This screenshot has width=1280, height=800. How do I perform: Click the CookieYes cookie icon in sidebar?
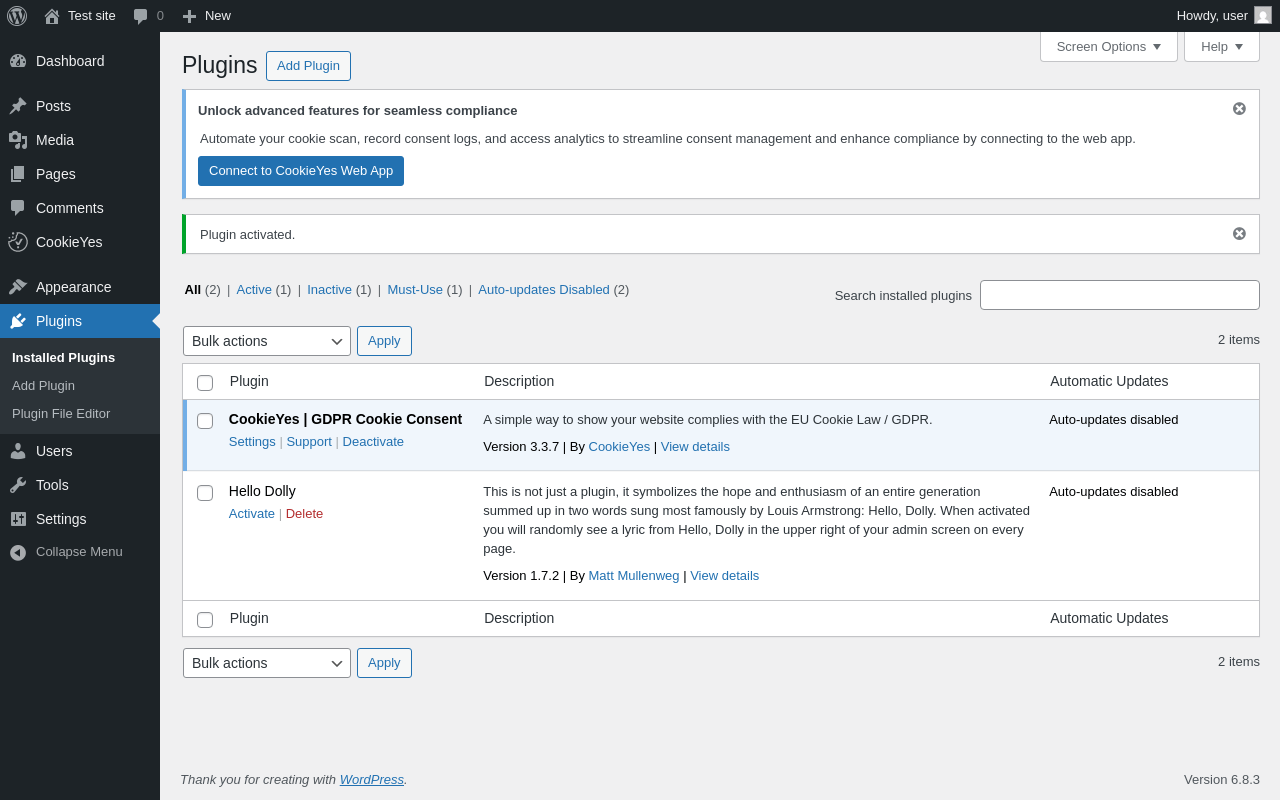click(18, 242)
